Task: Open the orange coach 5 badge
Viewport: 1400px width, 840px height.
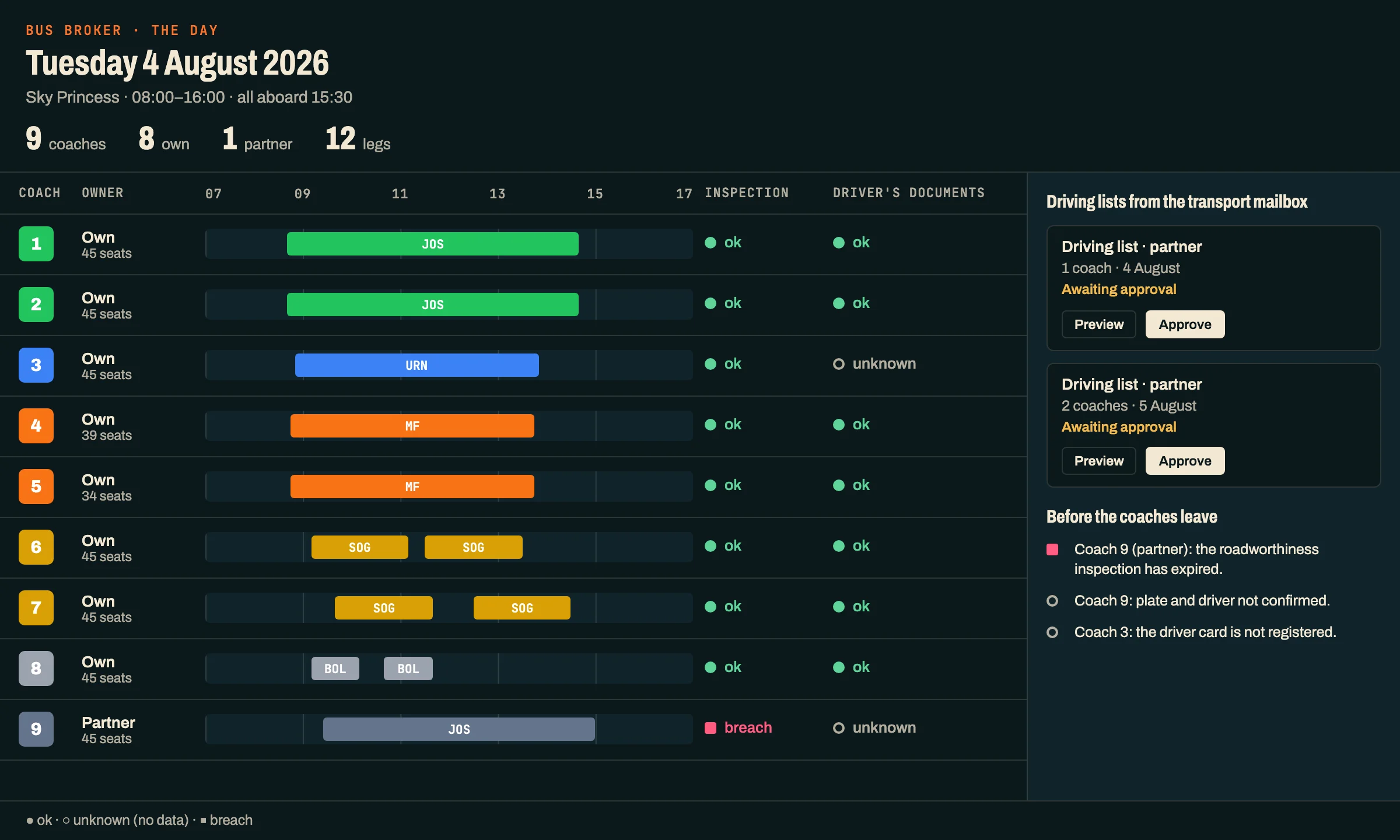Action: point(36,487)
